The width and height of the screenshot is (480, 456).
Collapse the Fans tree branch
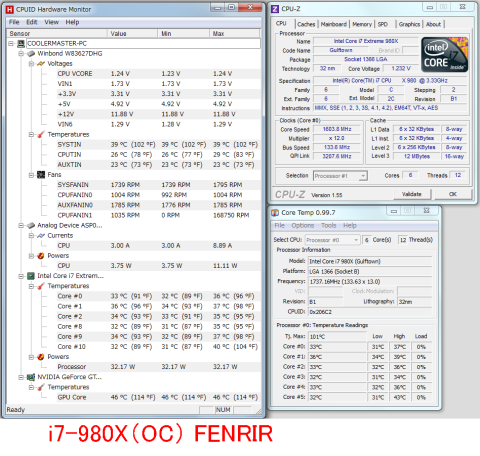31,175
